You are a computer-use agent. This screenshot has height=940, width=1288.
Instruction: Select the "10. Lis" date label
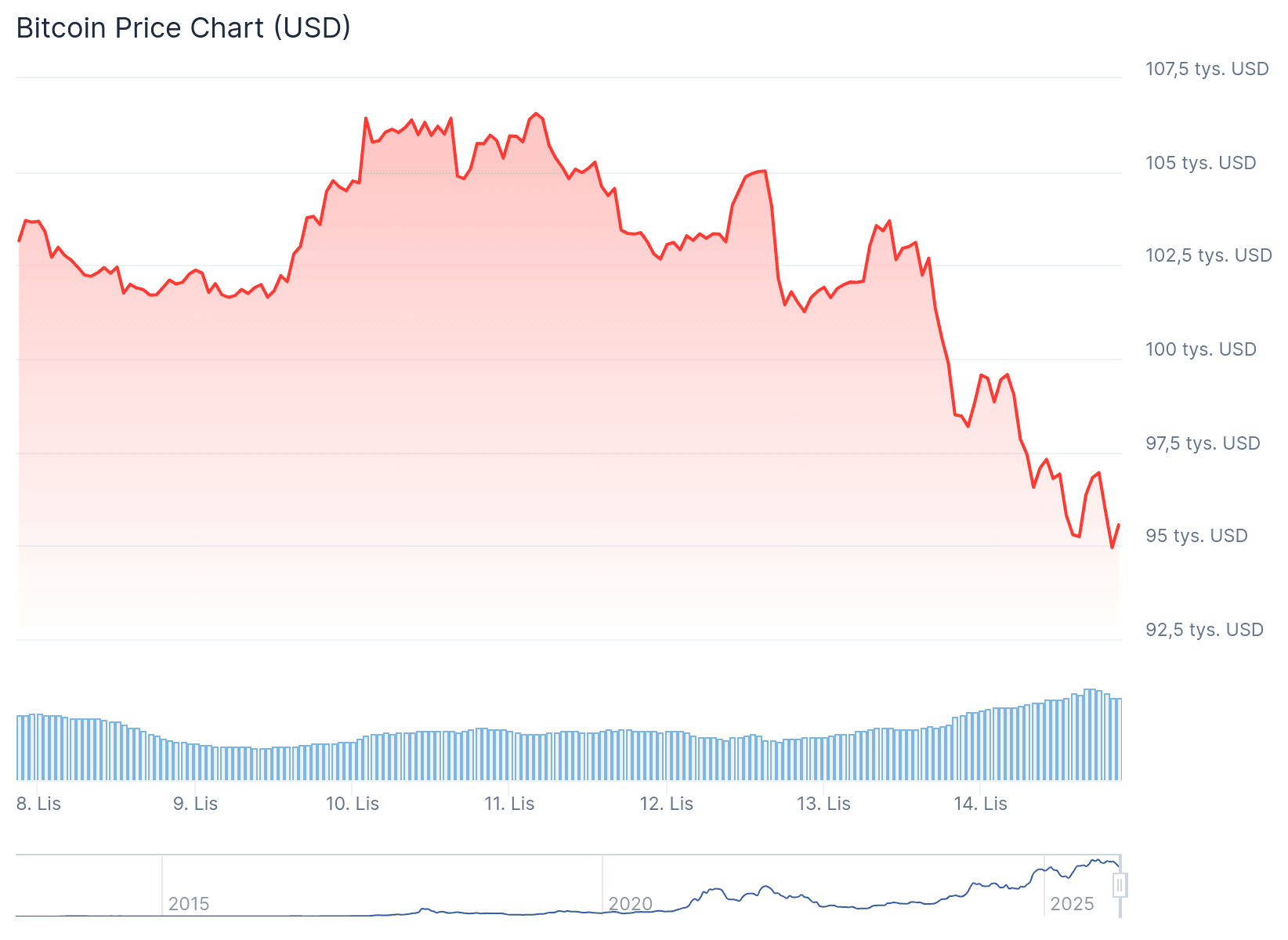coord(353,804)
